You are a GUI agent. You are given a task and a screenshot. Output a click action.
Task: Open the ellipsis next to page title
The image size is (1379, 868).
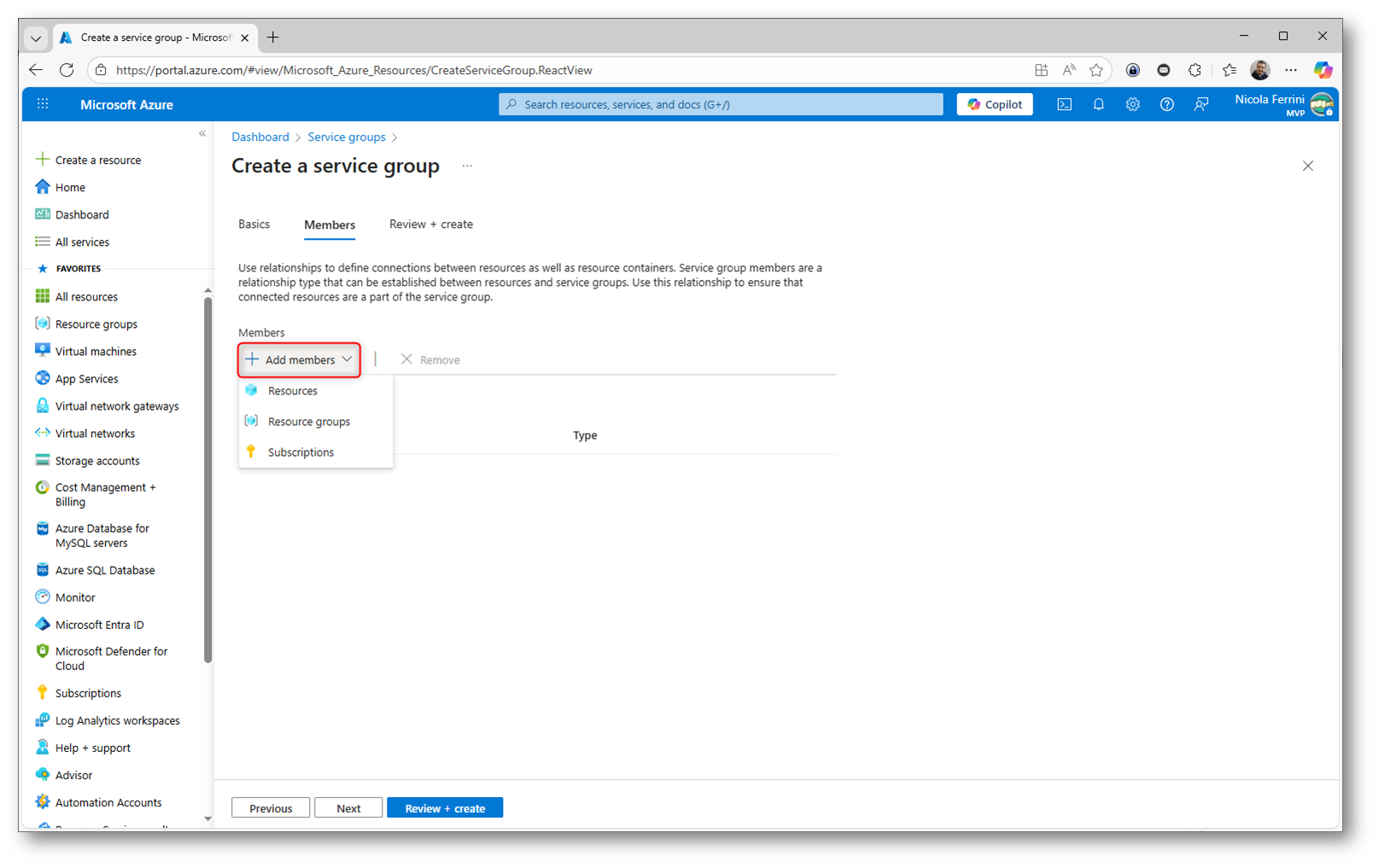pos(467,166)
